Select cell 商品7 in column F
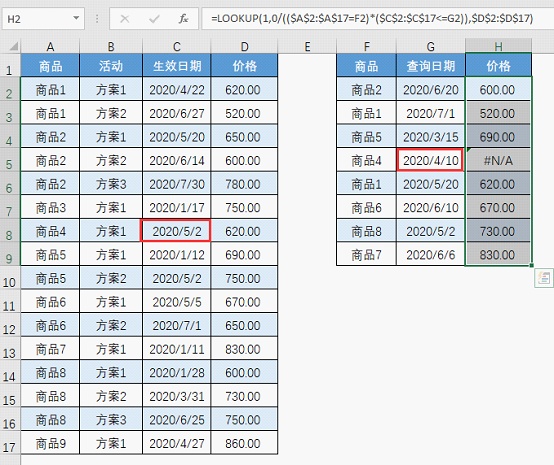The image size is (554, 465). tap(367, 255)
